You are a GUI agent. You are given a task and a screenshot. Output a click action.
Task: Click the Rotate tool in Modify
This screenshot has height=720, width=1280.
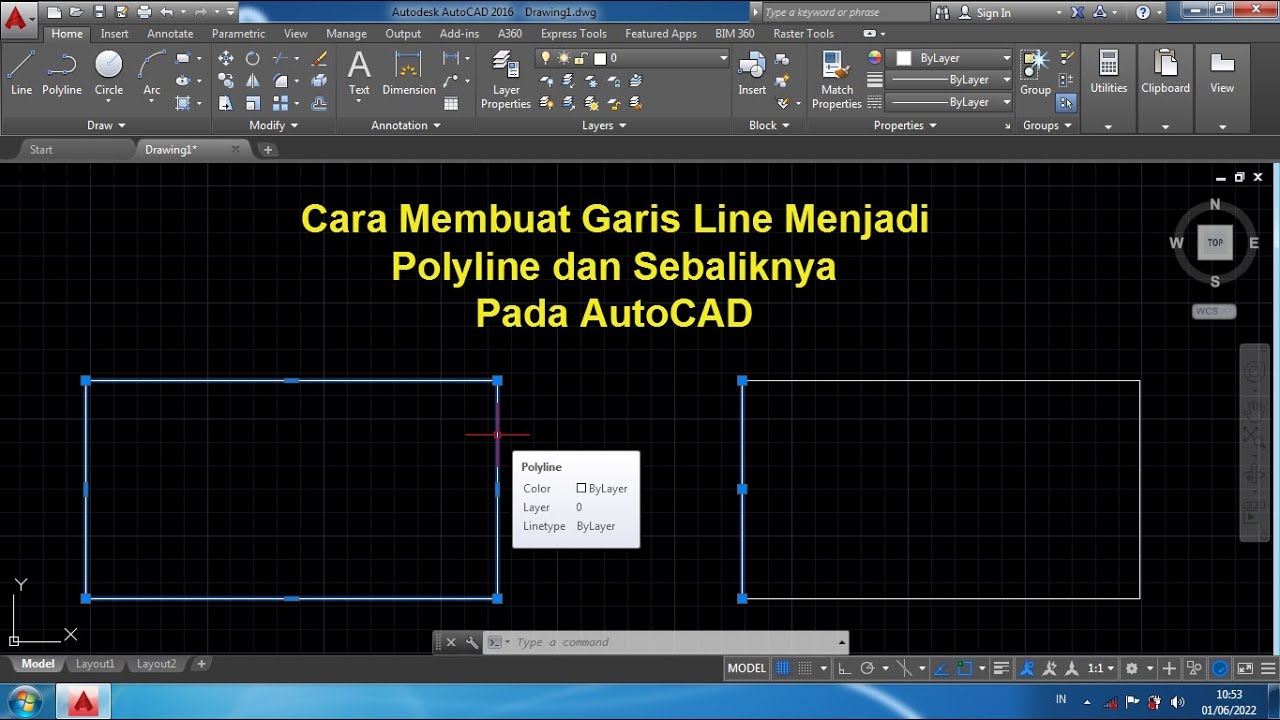tap(253, 58)
